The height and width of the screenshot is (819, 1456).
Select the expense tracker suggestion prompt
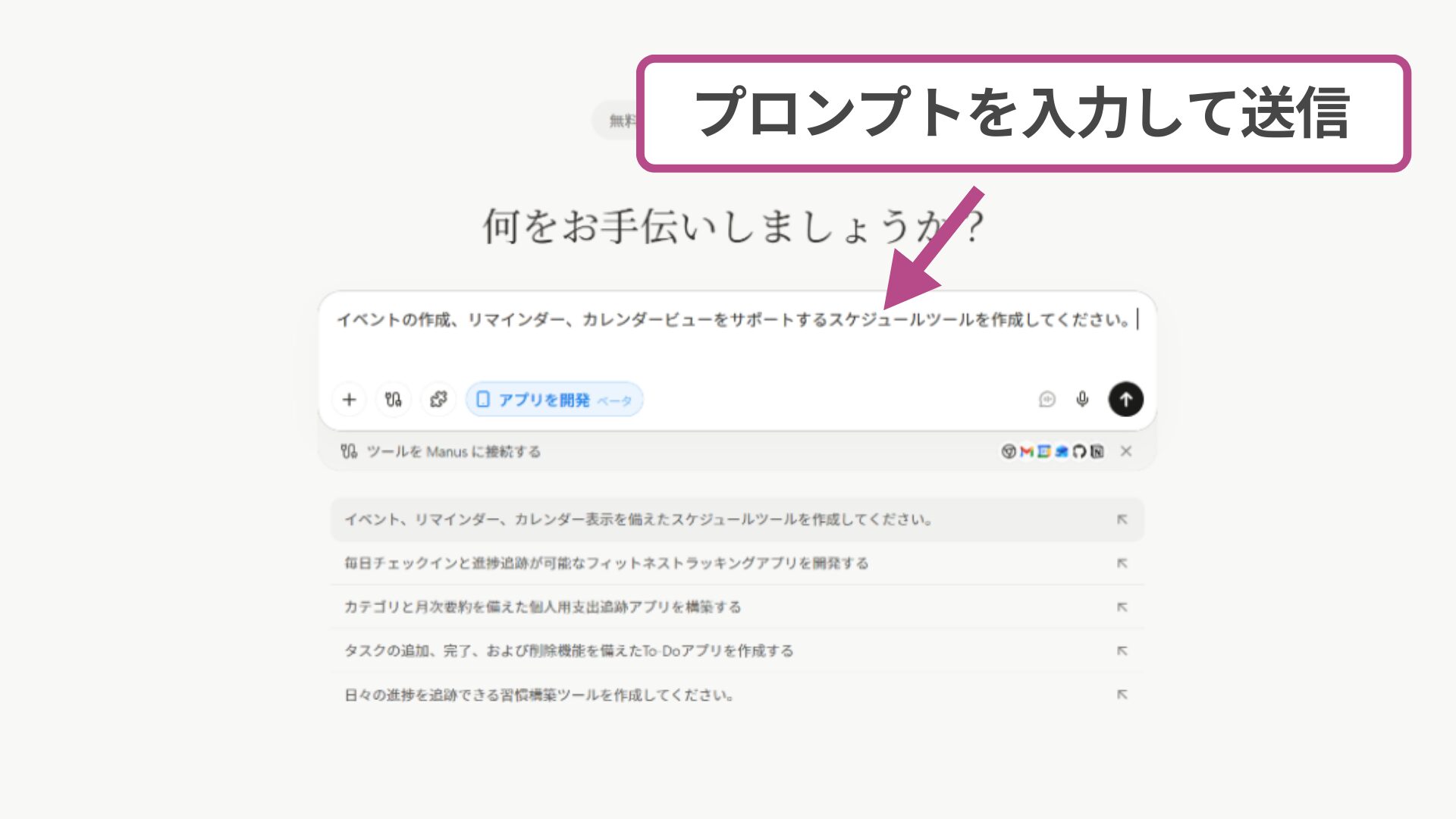pyautogui.click(x=543, y=607)
